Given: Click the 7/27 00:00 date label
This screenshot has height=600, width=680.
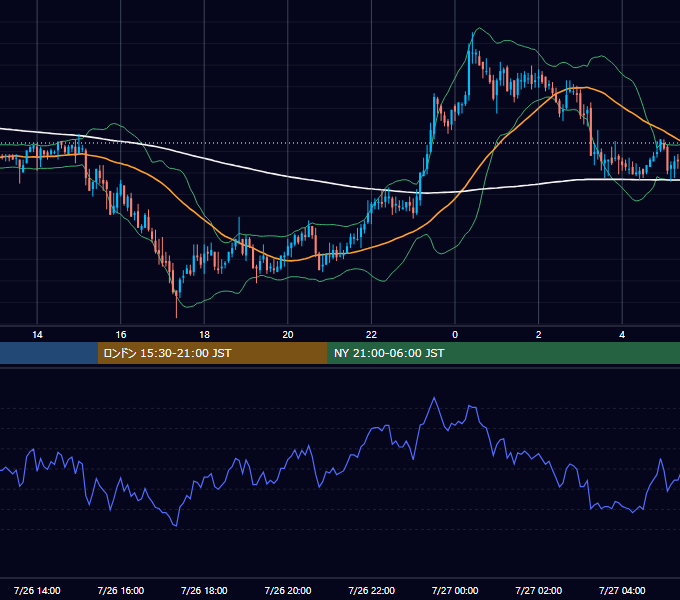Looking at the screenshot, I should pyautogui.click(x=455, y=590).
